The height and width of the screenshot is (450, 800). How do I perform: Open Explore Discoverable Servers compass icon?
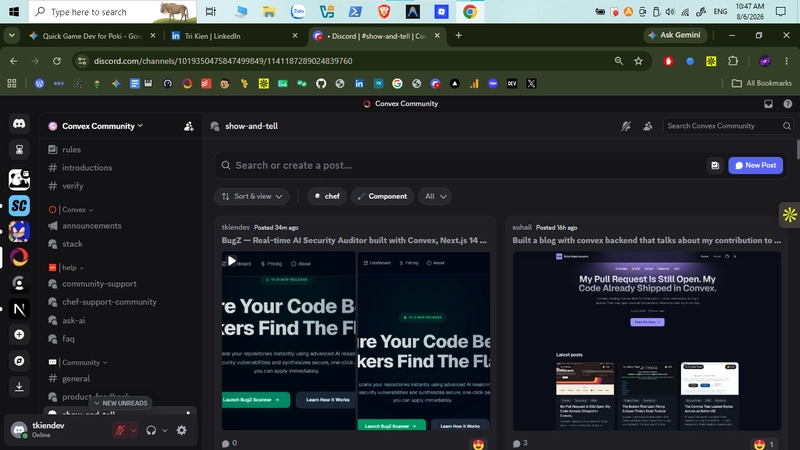(19, 361)
